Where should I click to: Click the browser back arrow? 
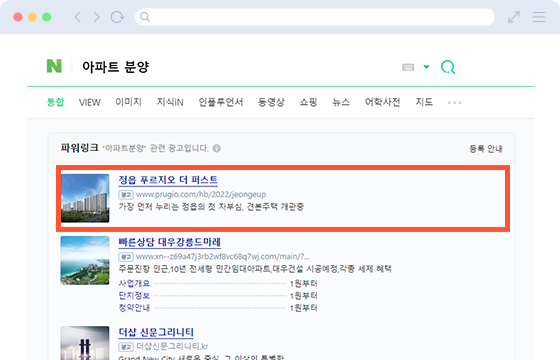click(x=78, y=17)
